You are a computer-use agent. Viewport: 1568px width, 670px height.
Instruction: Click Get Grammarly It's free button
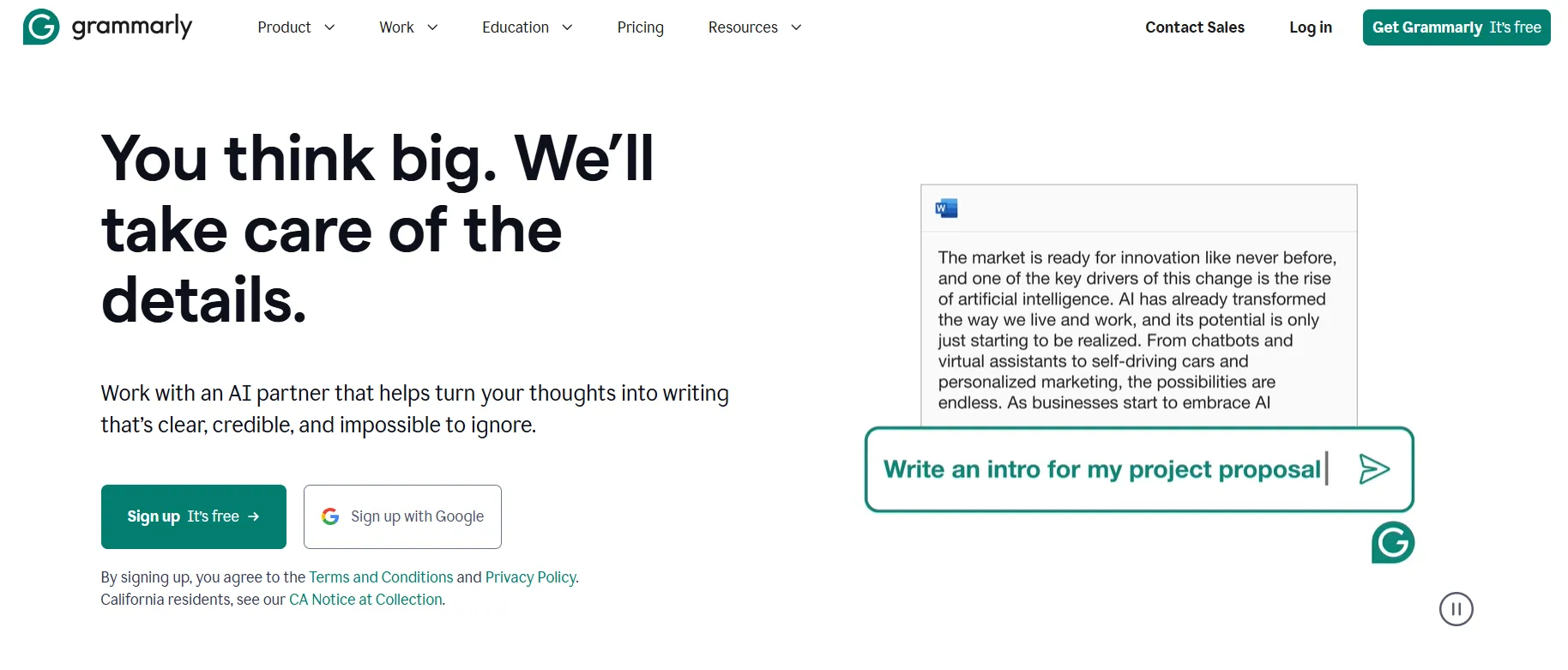[1456, 27]
